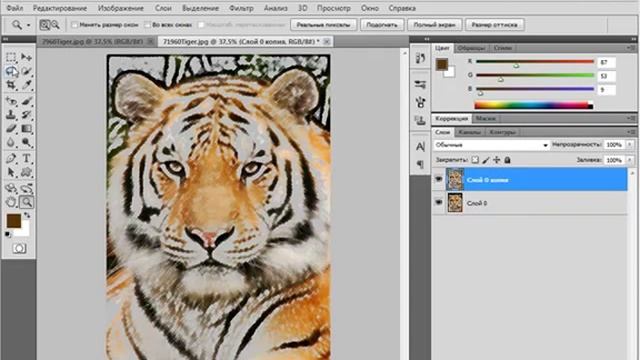Click the 'Реальные пикселы' button

coord(323,25)
